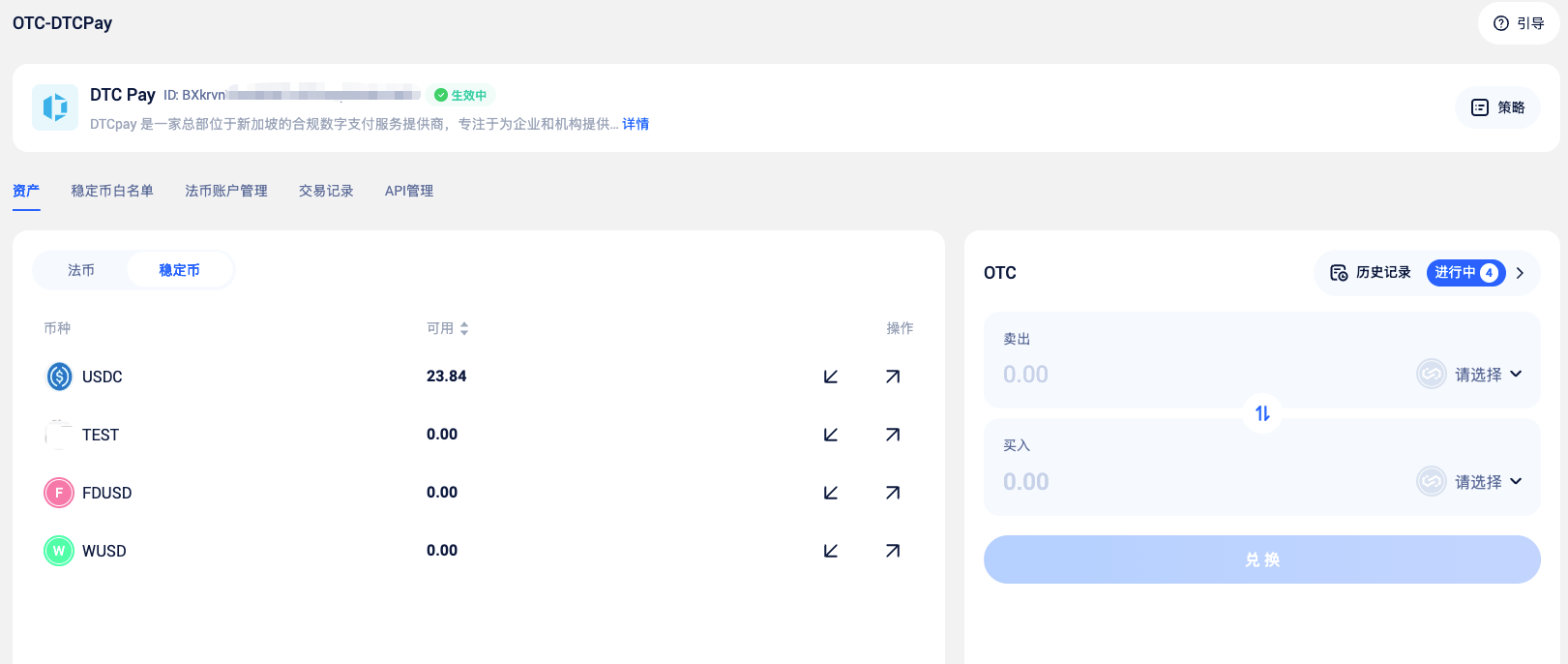Switch the asset view to 法币
The width and height of the screenshot is (1568, 664).
(x=81, y=270)
